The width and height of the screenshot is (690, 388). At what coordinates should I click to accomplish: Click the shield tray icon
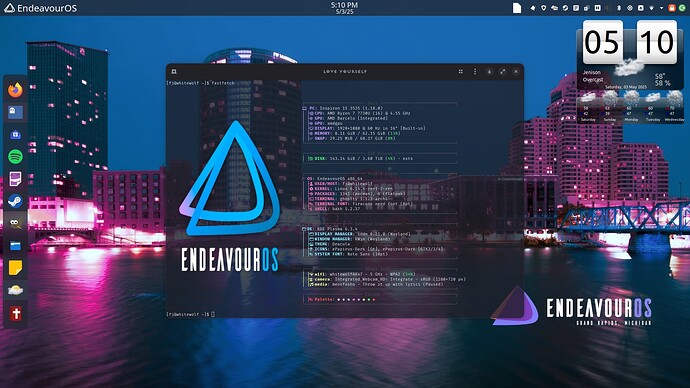click(543, 8)
